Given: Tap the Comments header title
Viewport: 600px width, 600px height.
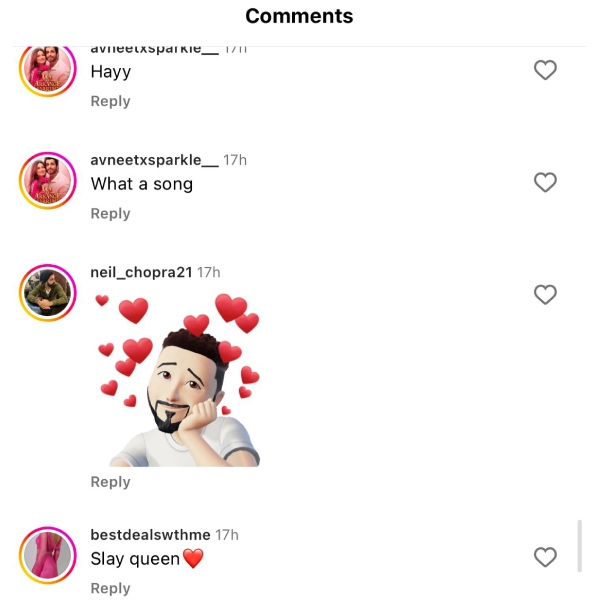Looking at the screenshot, I should [299, 16].
